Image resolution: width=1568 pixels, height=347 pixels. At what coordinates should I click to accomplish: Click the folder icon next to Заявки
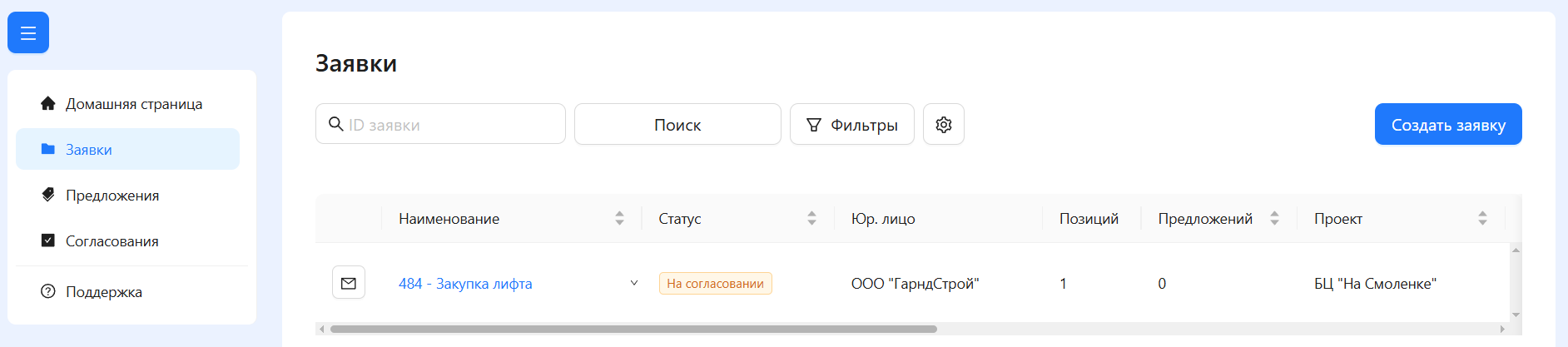pos(48,149)
